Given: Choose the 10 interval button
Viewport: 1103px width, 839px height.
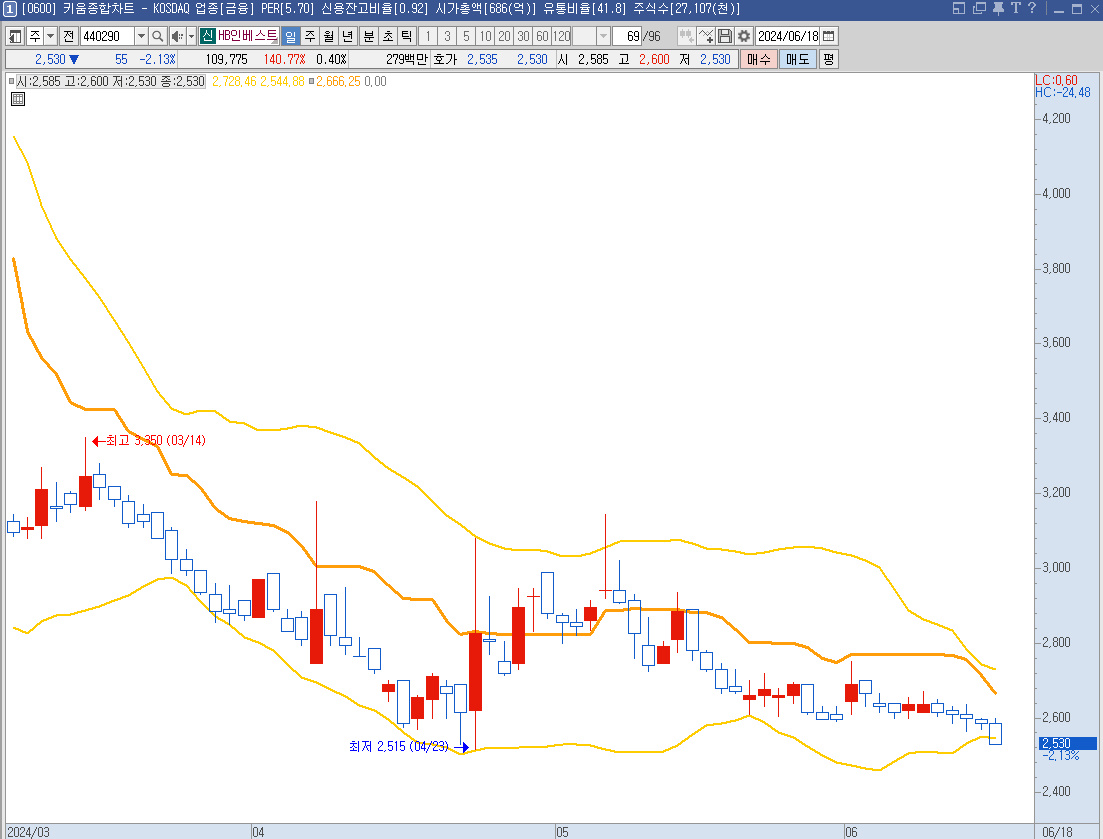Looking at the screenshot, I should pyautogui.click(x=485, y=36).
